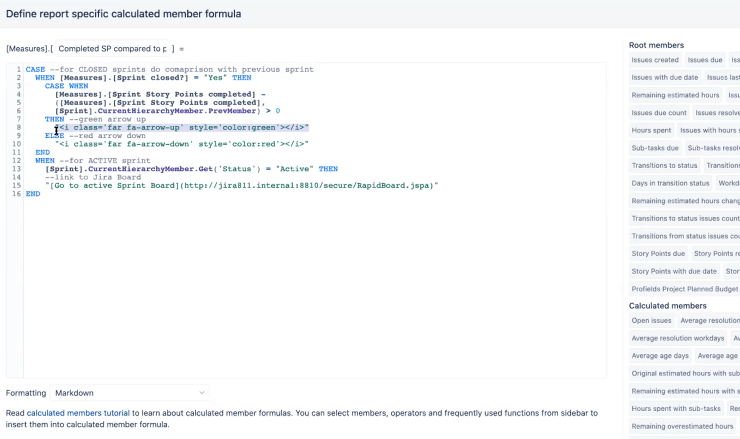Click the measure name input field
This screenshot has height=439, width=740.
[115, 48]
